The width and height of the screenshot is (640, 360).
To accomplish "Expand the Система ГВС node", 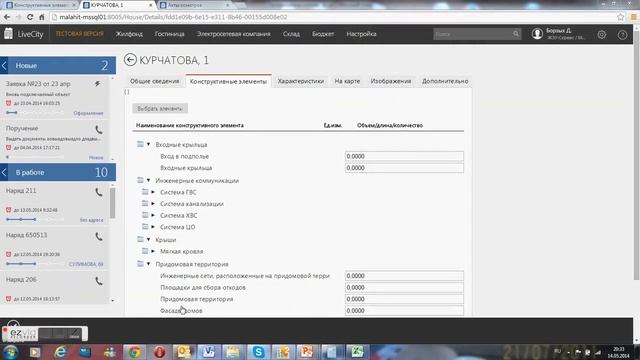I will point(153,192).
